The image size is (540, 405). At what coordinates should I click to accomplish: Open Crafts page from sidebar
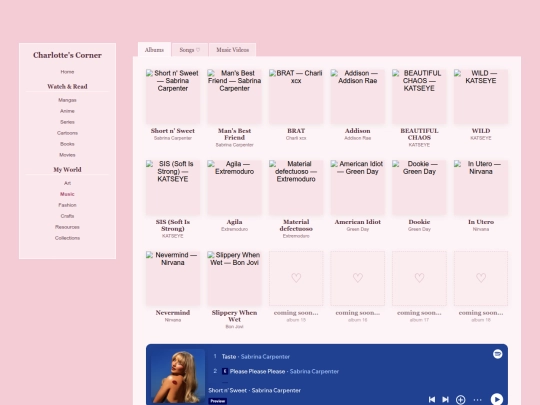[x=67, y=216]
